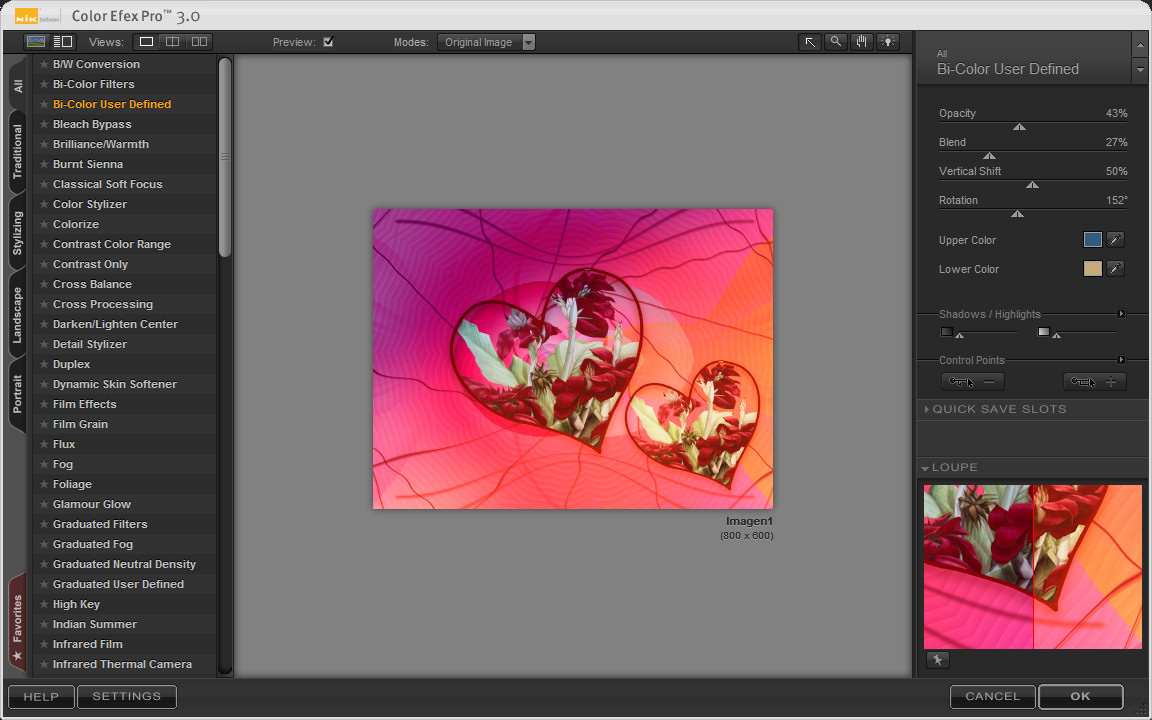1152x720 pixels.
Task: Go to next filter with down arrow
Action: click(1140, 70)
